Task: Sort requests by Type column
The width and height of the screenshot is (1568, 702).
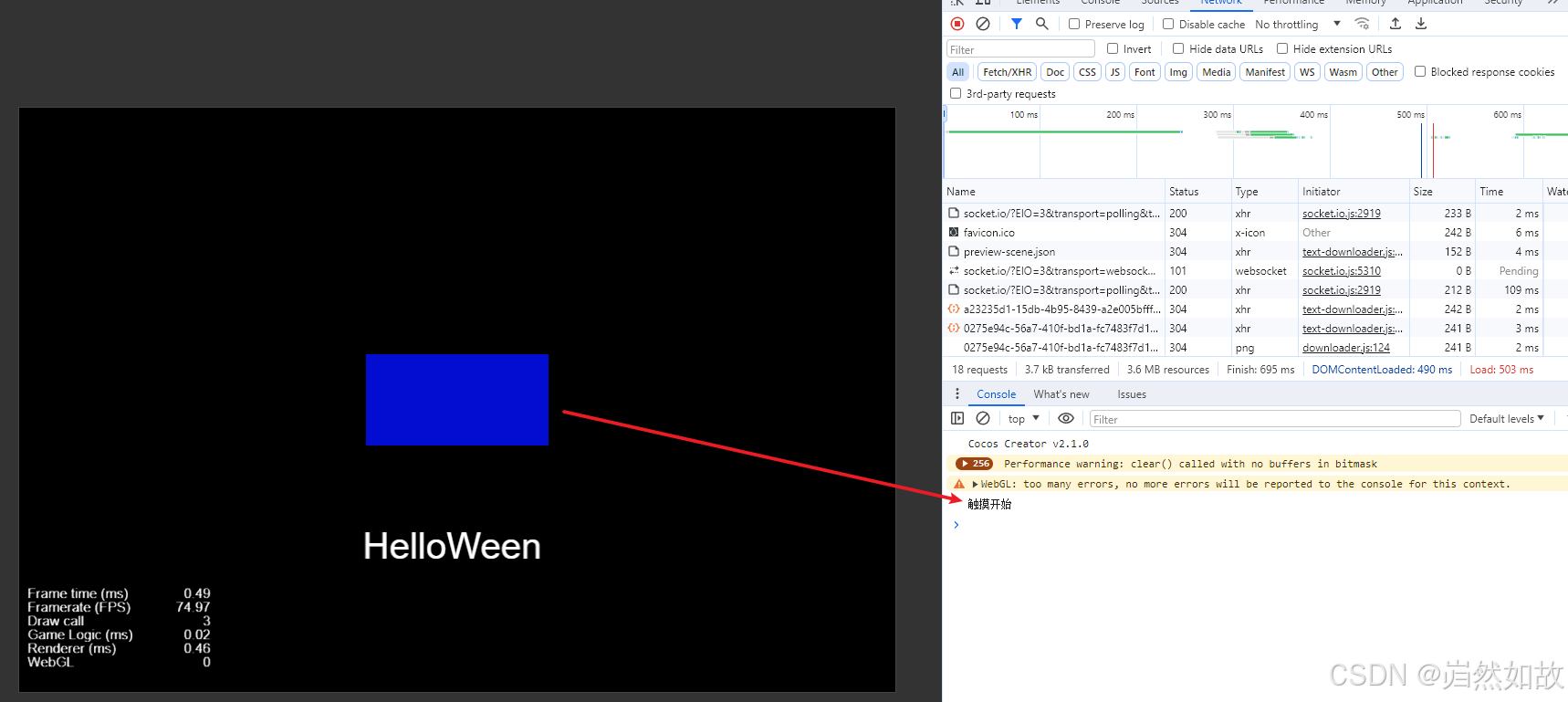Action: click(x=1264, y=192)
